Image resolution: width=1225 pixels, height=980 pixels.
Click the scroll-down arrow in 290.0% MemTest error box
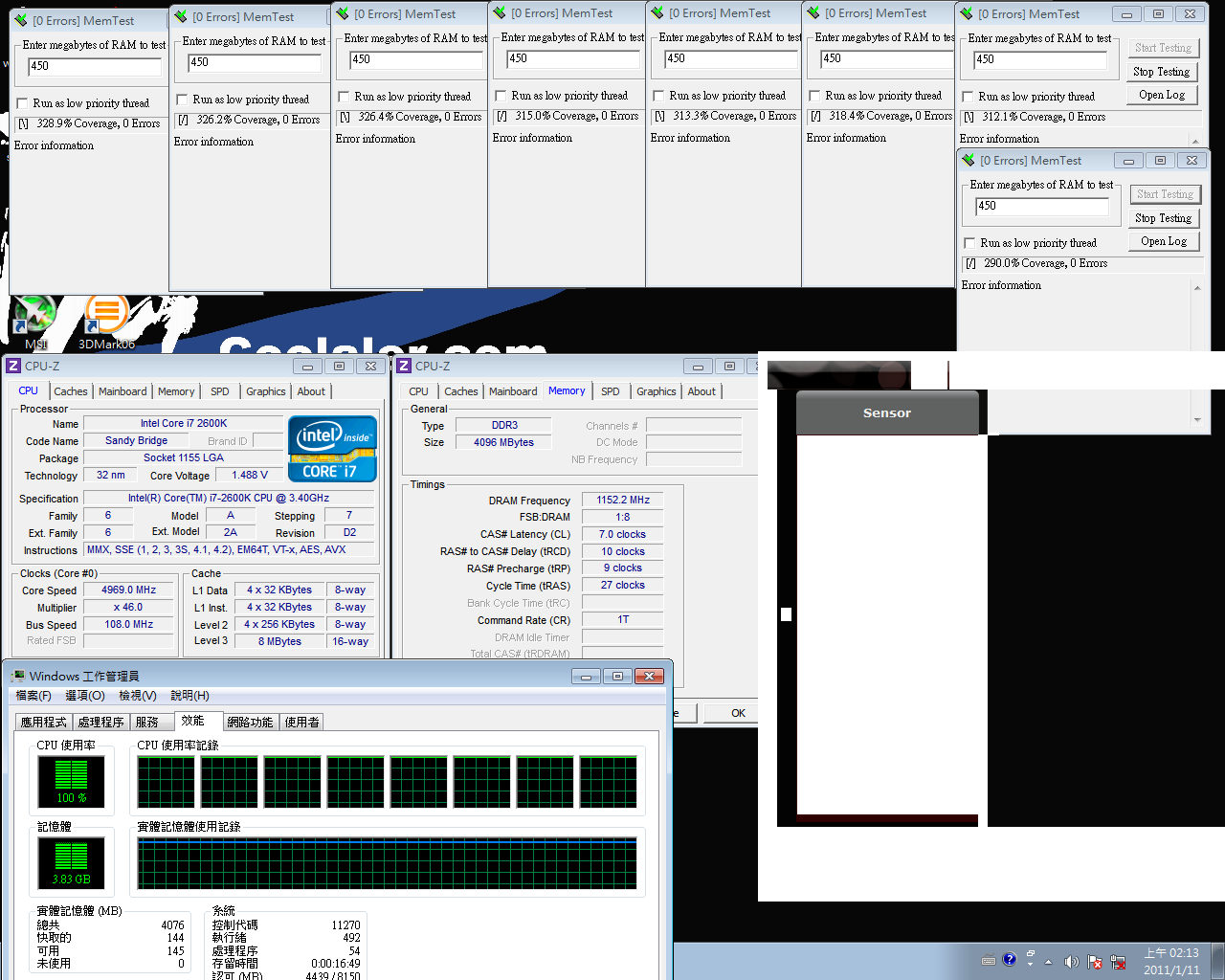(x=1196, y=419)
